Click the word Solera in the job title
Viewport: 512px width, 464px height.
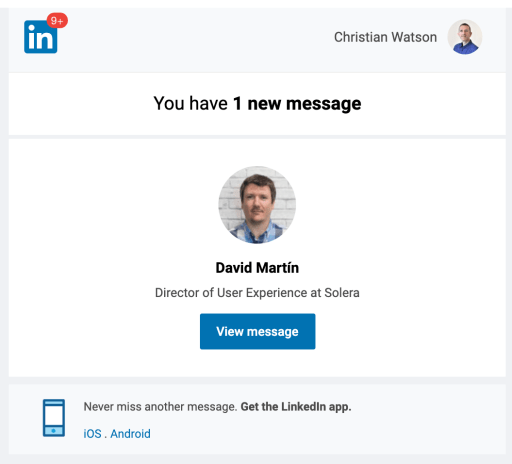coord(342,293)
